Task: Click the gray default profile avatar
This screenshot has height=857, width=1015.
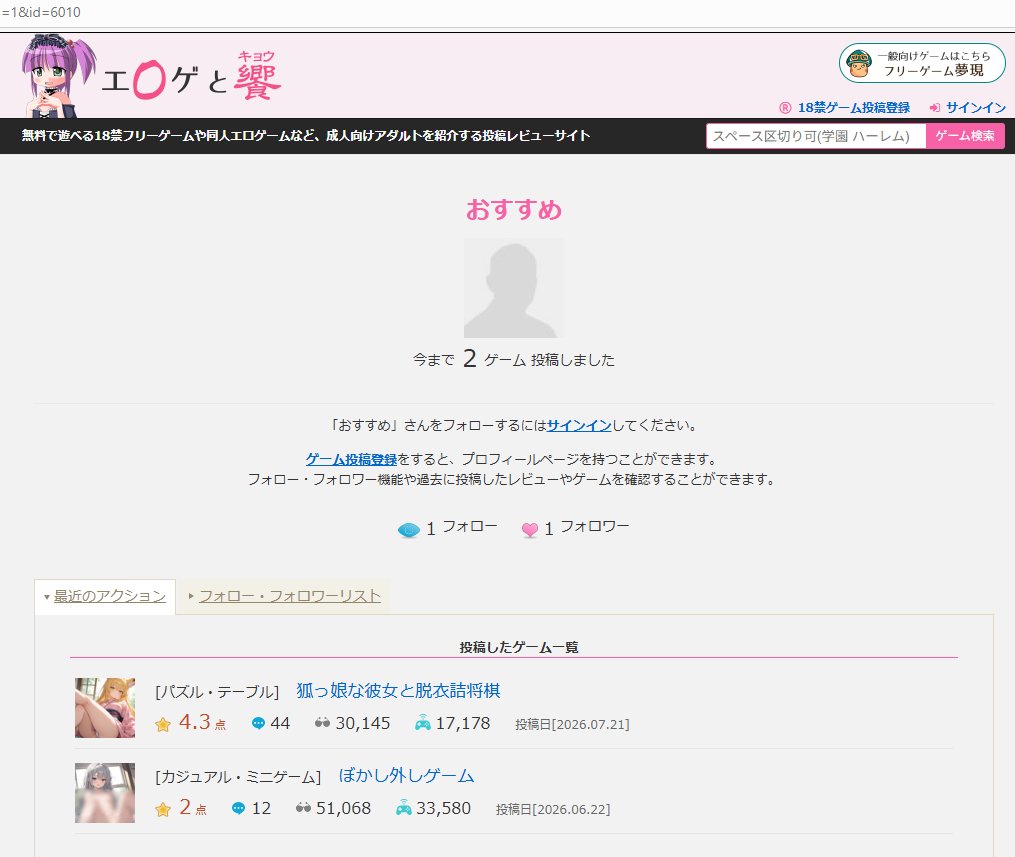Action: [513, 288]
